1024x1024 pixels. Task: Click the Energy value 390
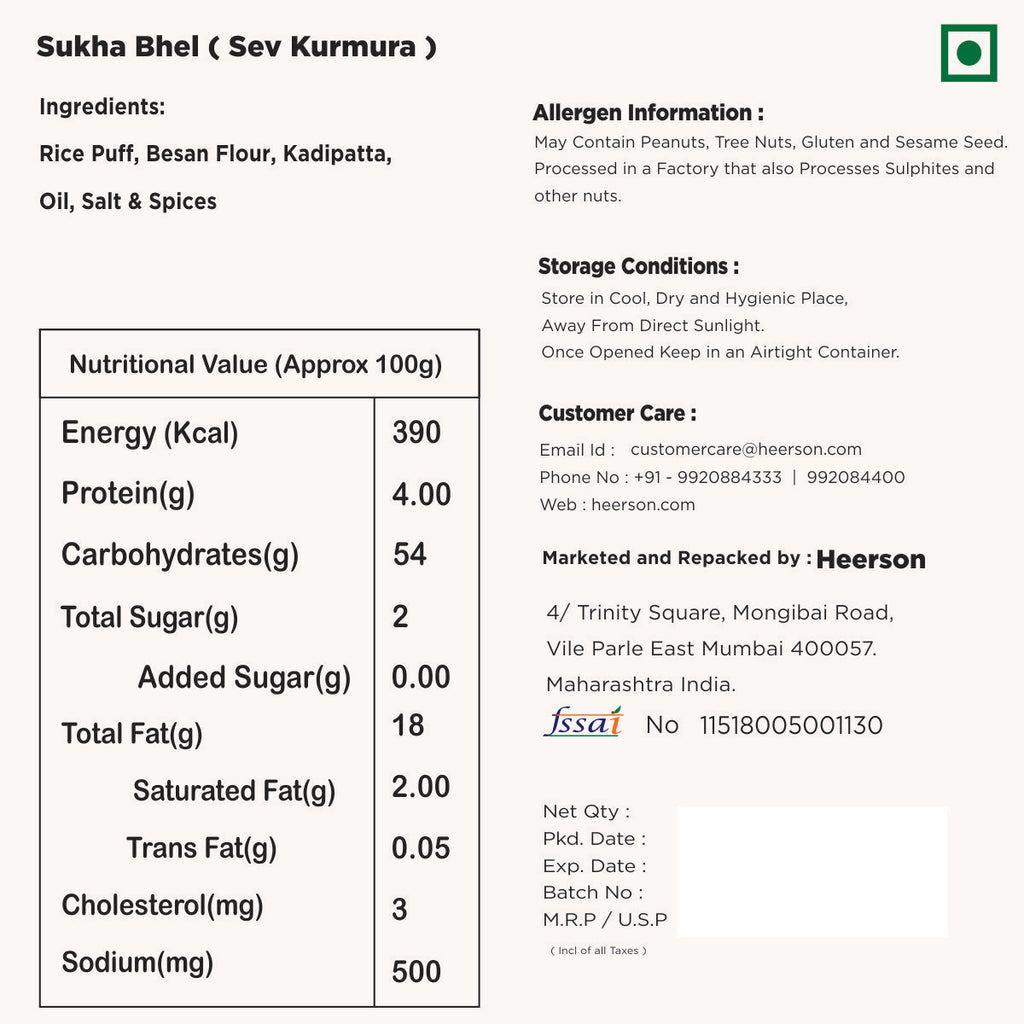[x=416, y=433]
